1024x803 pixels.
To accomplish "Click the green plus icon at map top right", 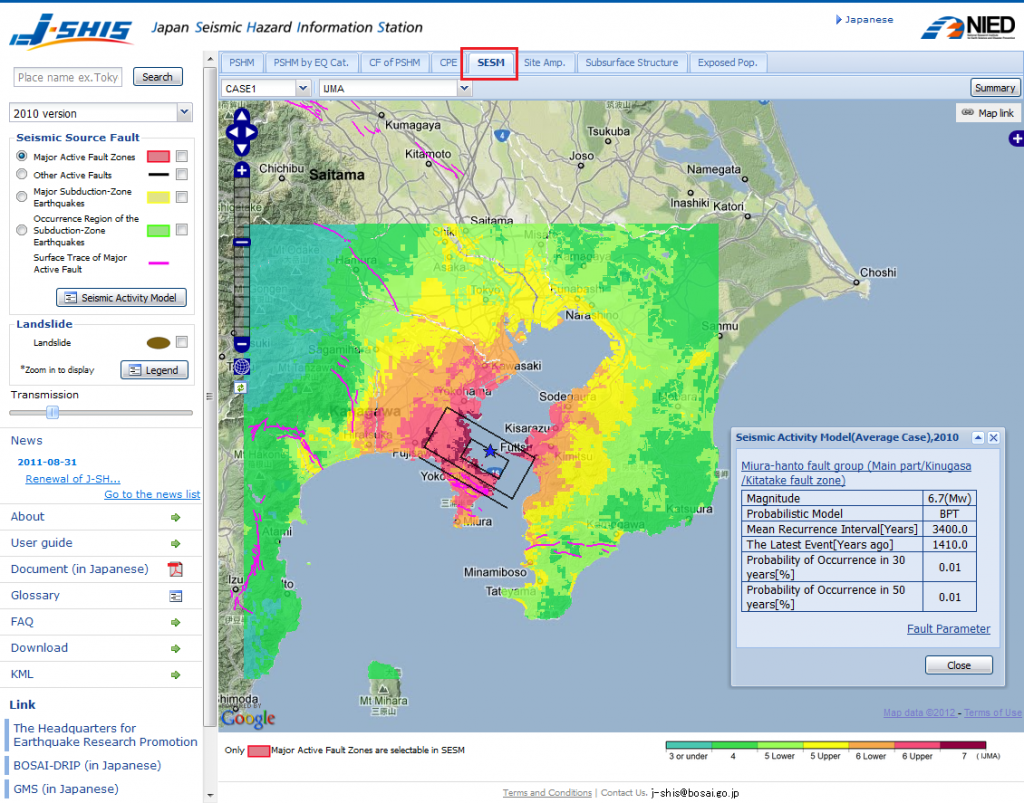I will [x=1016, y=139].
